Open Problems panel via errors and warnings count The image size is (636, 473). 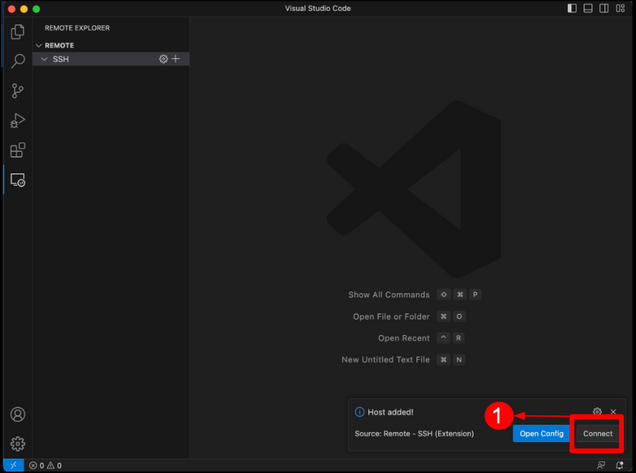[45, 465]
